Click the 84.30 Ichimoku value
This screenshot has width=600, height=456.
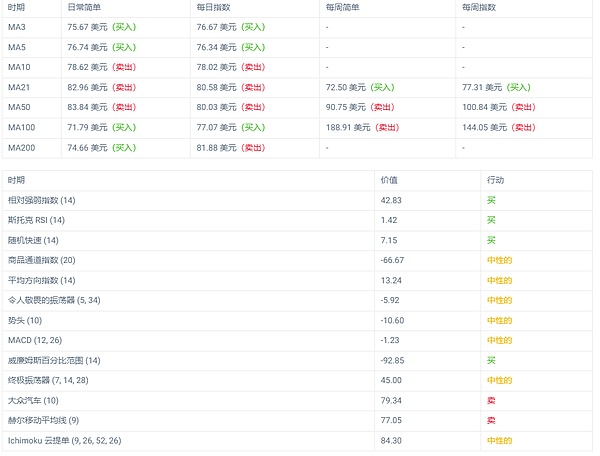[391, 441]
